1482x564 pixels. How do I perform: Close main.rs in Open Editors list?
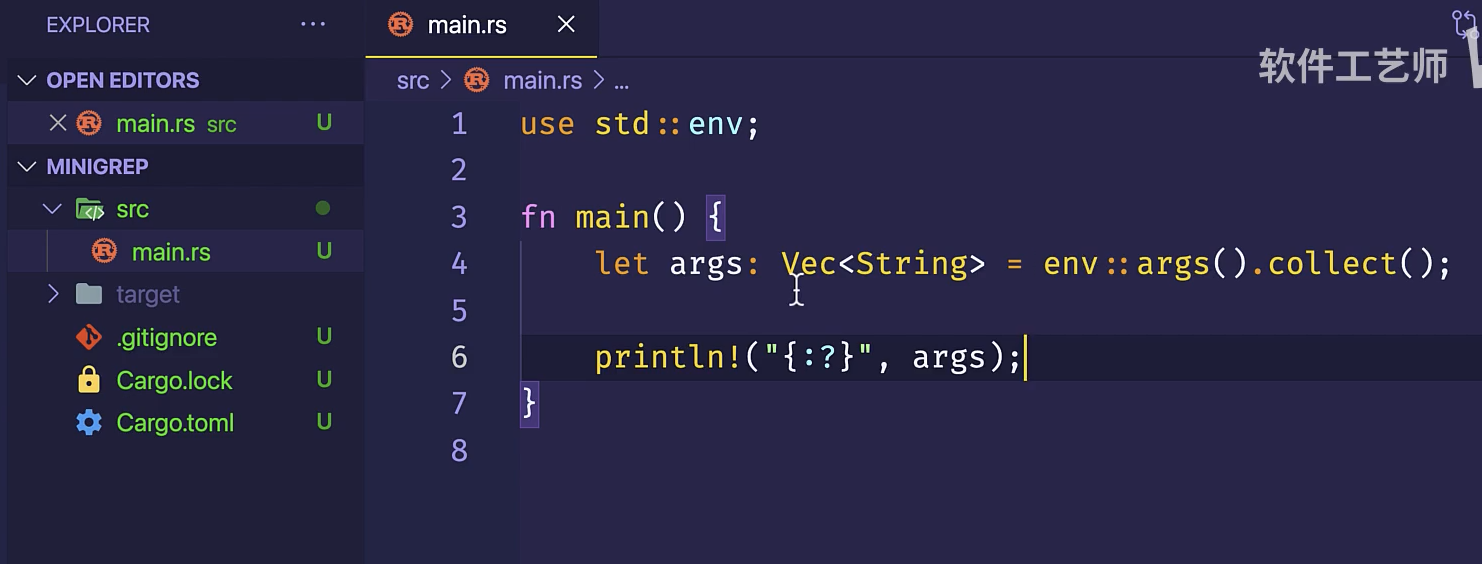click(x=58, y=123)
